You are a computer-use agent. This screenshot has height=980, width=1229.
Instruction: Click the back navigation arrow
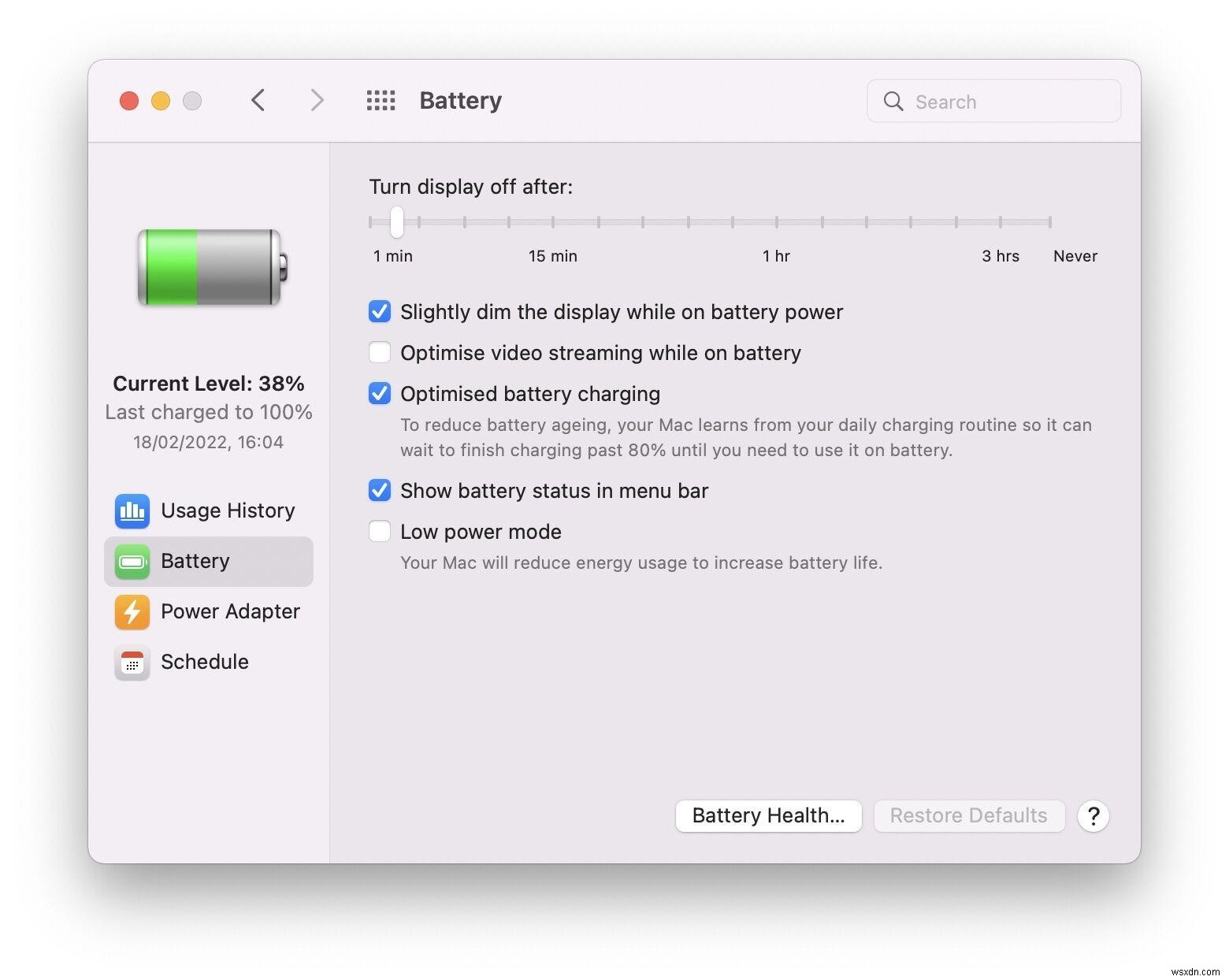[x=258, y=100]
